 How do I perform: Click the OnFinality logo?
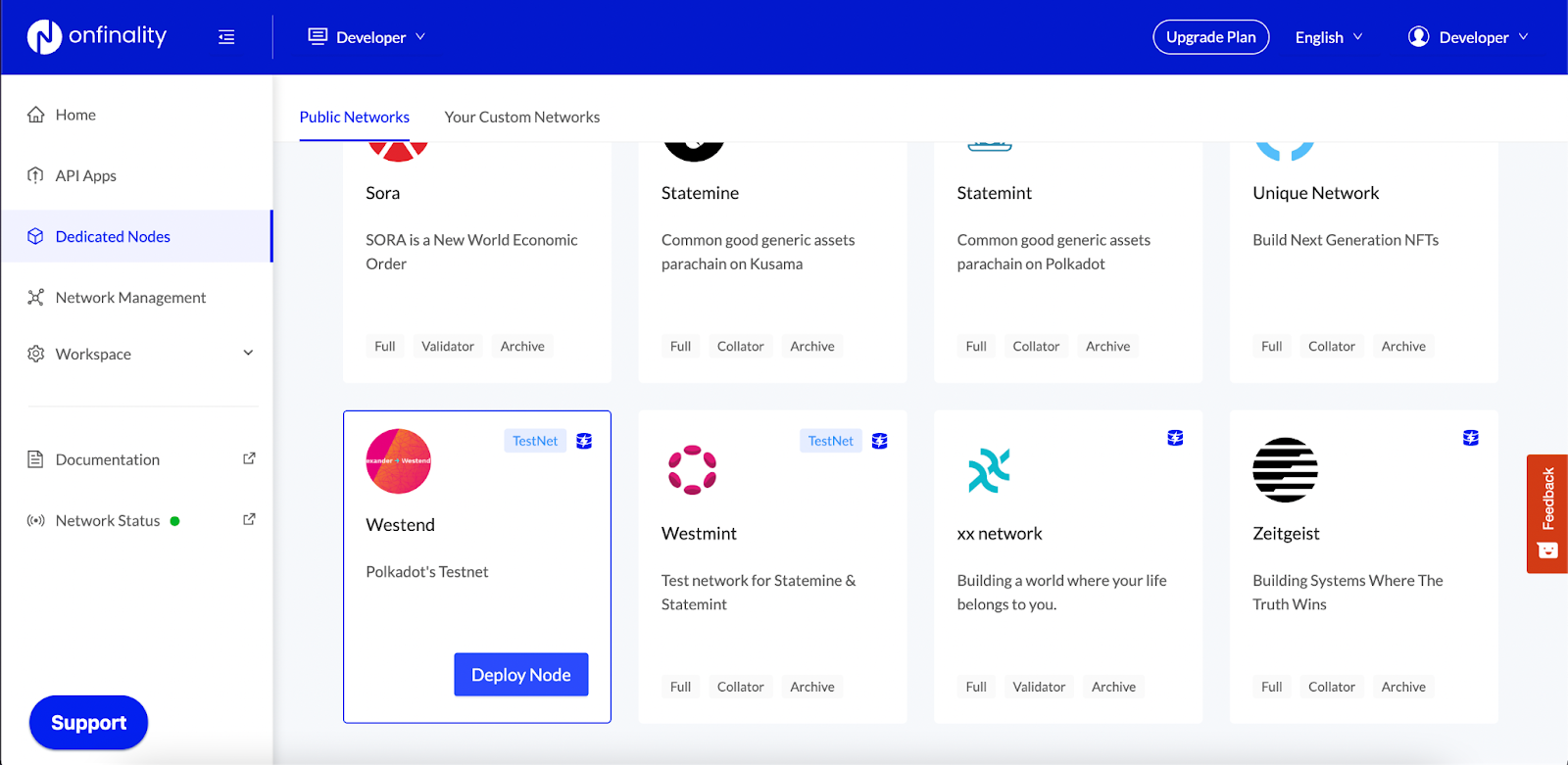97,36
